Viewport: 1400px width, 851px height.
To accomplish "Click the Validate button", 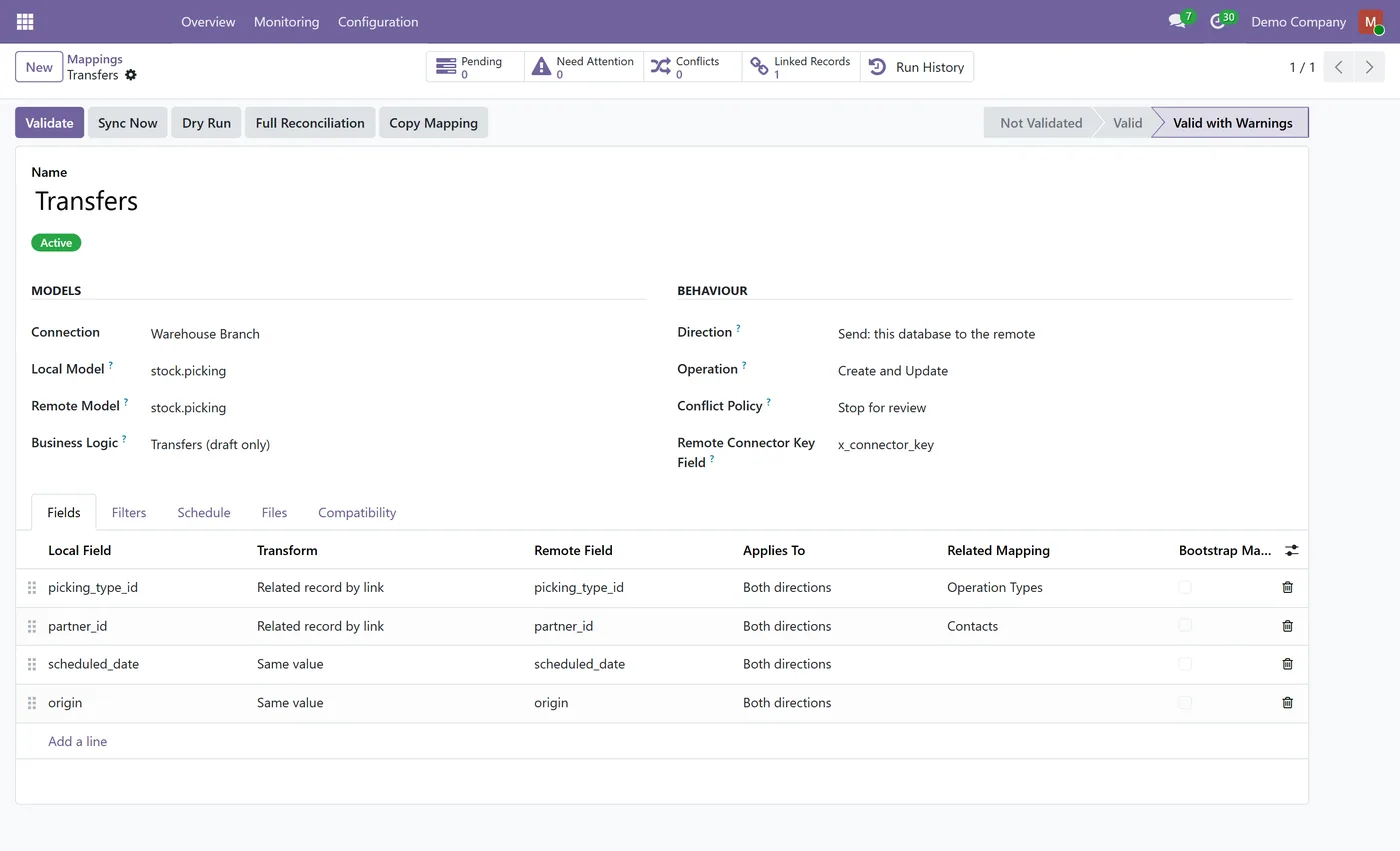I will coord(49,123).
